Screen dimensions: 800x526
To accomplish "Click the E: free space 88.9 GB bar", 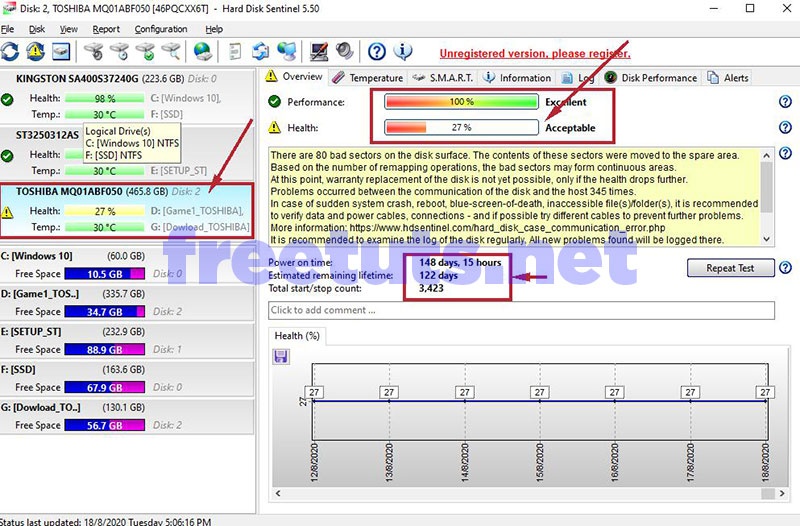I will [105, 349].
